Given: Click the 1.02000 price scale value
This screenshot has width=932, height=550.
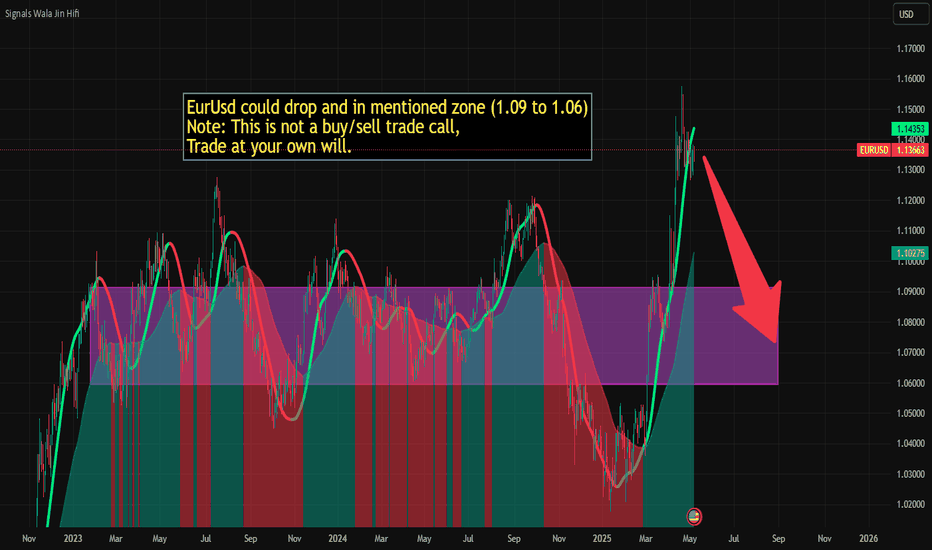Looking at the screenshot, I should 911,505.
